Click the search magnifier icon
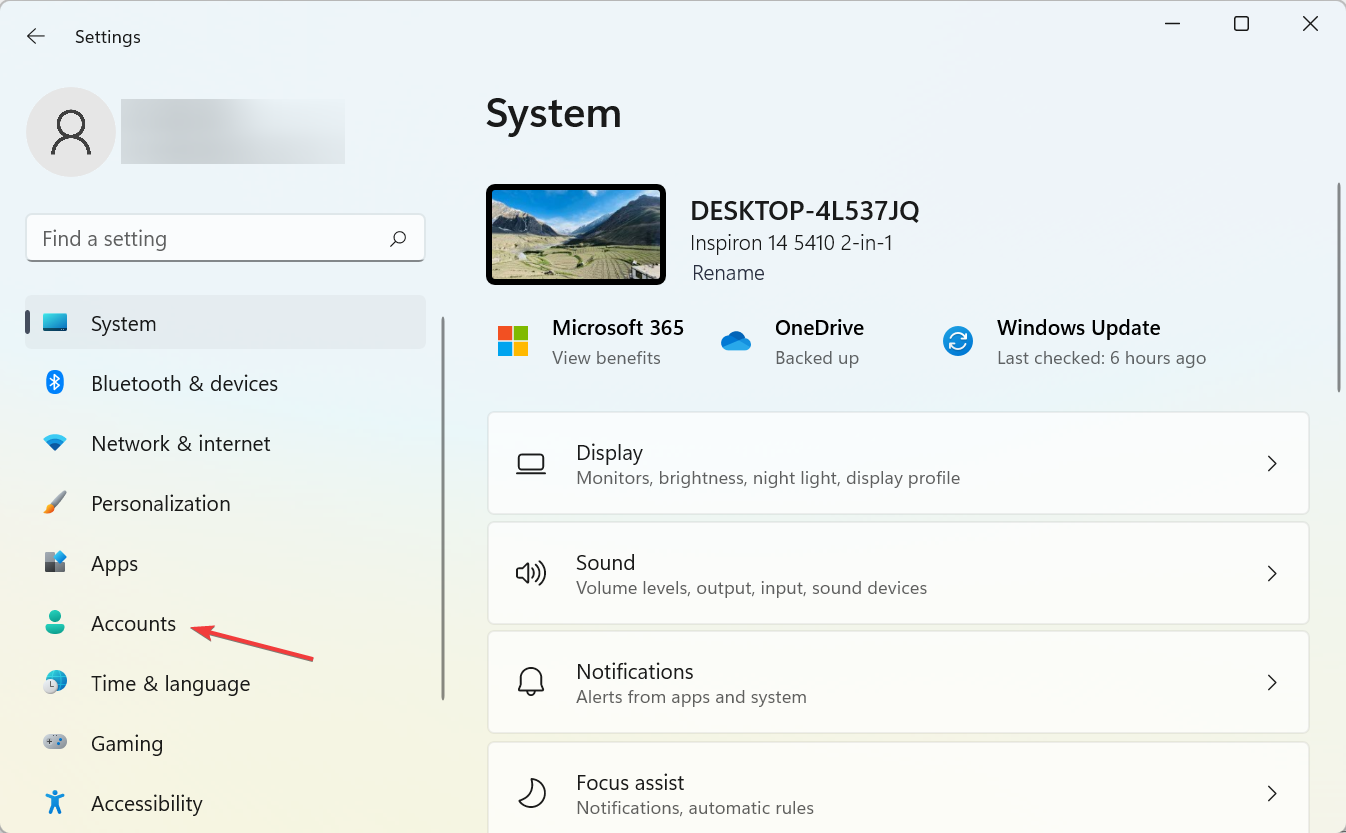Screen dimensions: 1346x833 tap(397, 238)
